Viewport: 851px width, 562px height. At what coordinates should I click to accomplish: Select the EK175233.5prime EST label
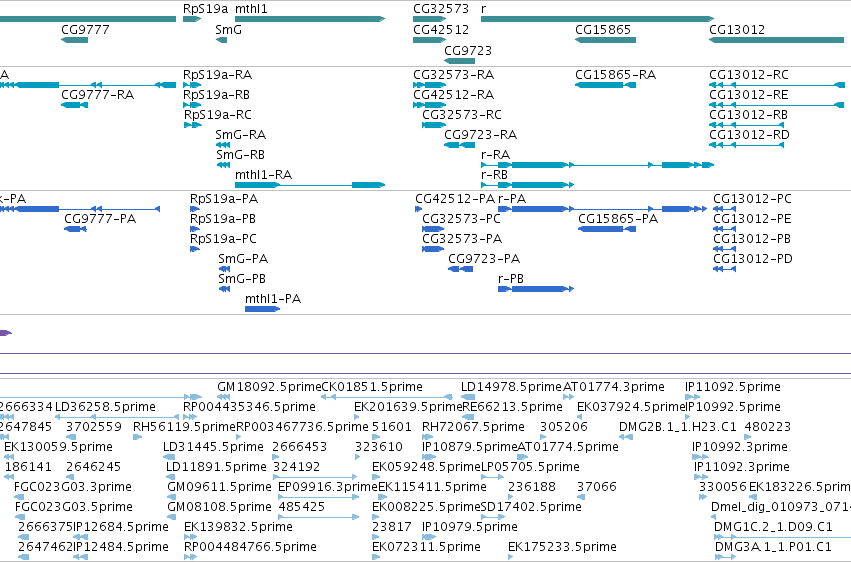coord(562,547)
